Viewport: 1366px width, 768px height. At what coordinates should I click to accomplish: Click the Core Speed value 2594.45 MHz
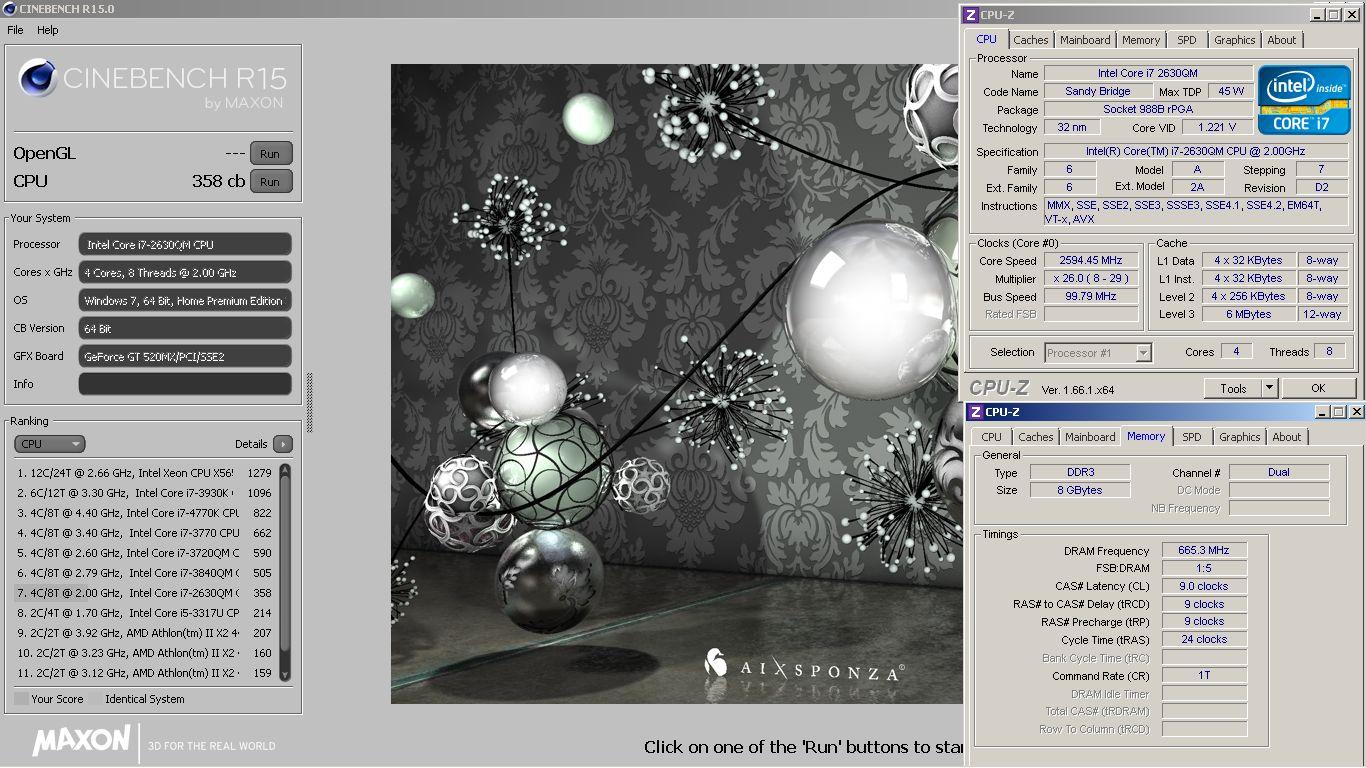(1092, 261)
